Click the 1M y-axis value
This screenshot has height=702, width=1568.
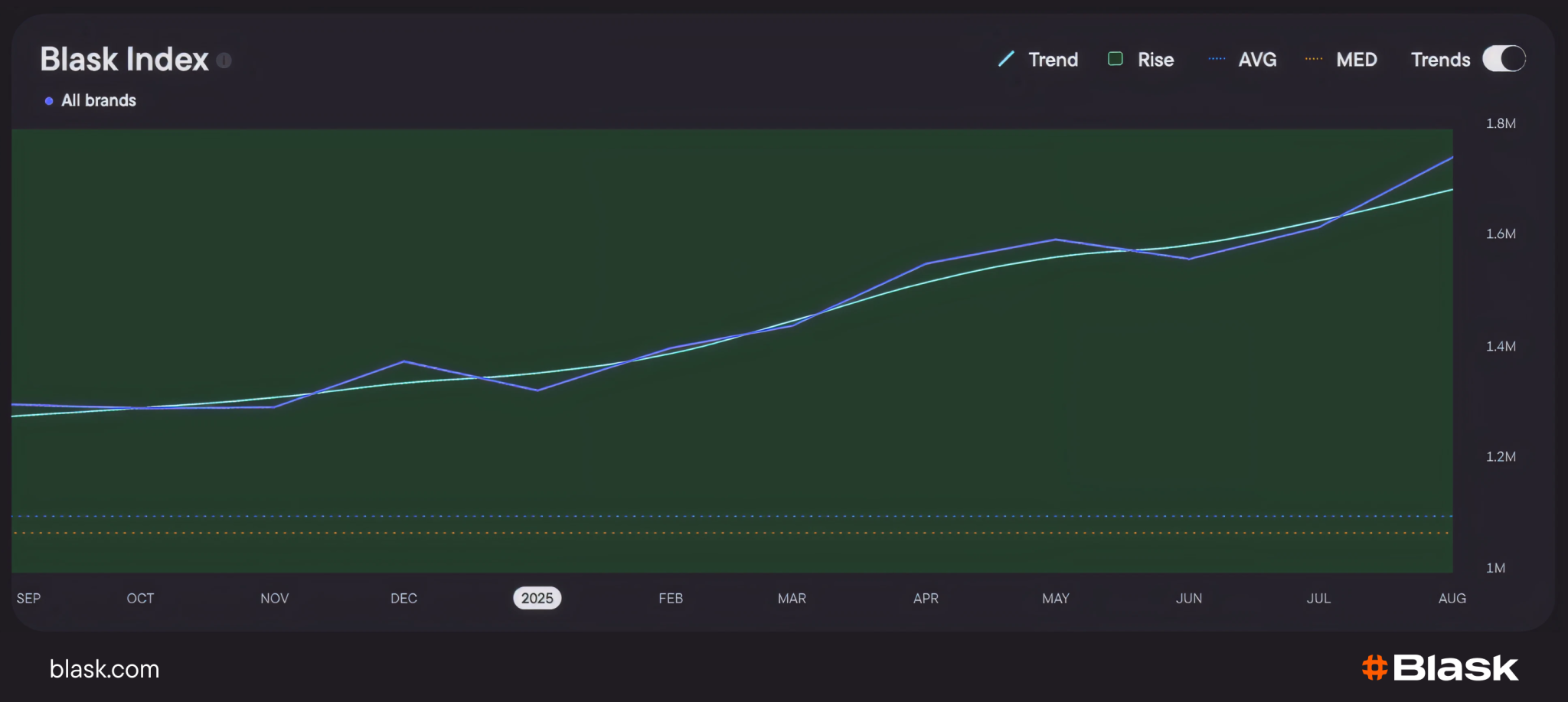coord(1495,568)
